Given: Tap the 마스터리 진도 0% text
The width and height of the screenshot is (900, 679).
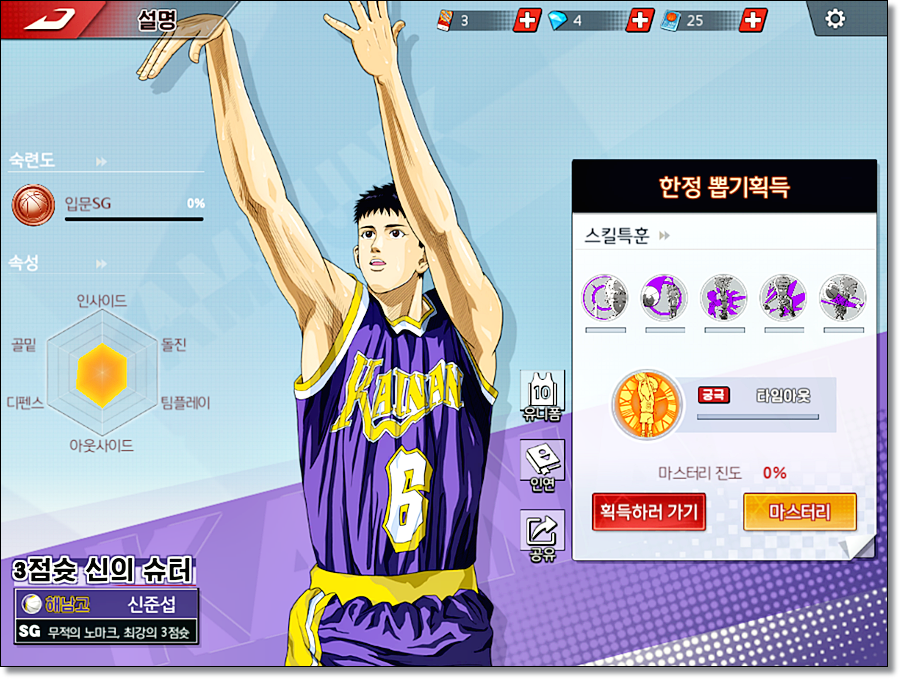Looking at the screenshot, I should click(x=723, y=473).
